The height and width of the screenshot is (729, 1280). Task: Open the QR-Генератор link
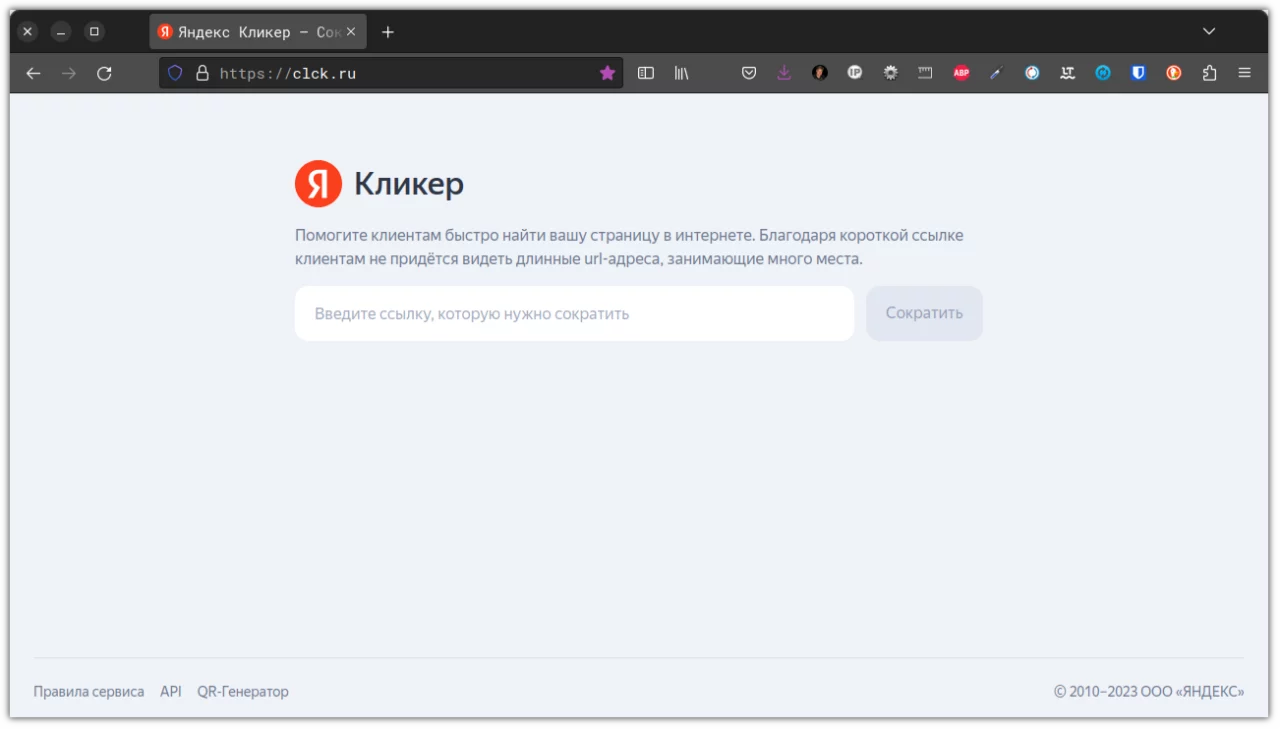click(243, 691)
